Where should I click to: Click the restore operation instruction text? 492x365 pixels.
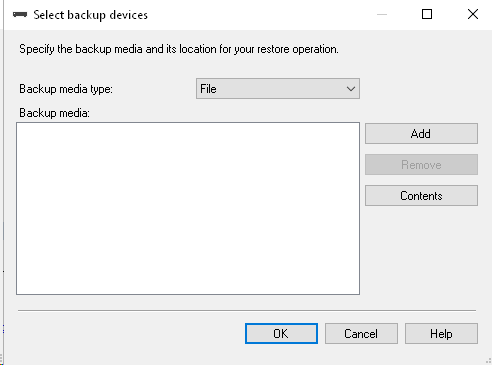[x=179, y=49]
